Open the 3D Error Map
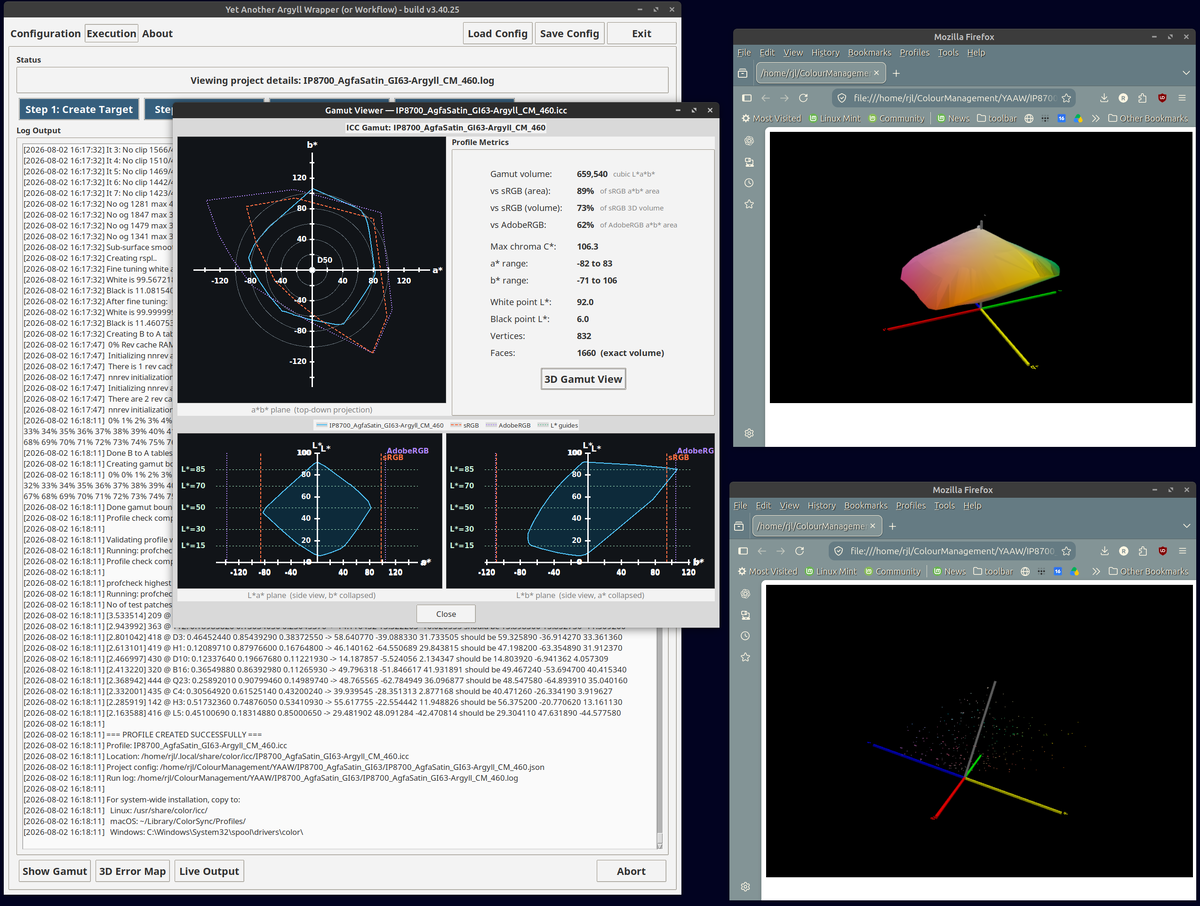Image resolution: width=1200 pixels, height=906 pixels. point(133,871)
